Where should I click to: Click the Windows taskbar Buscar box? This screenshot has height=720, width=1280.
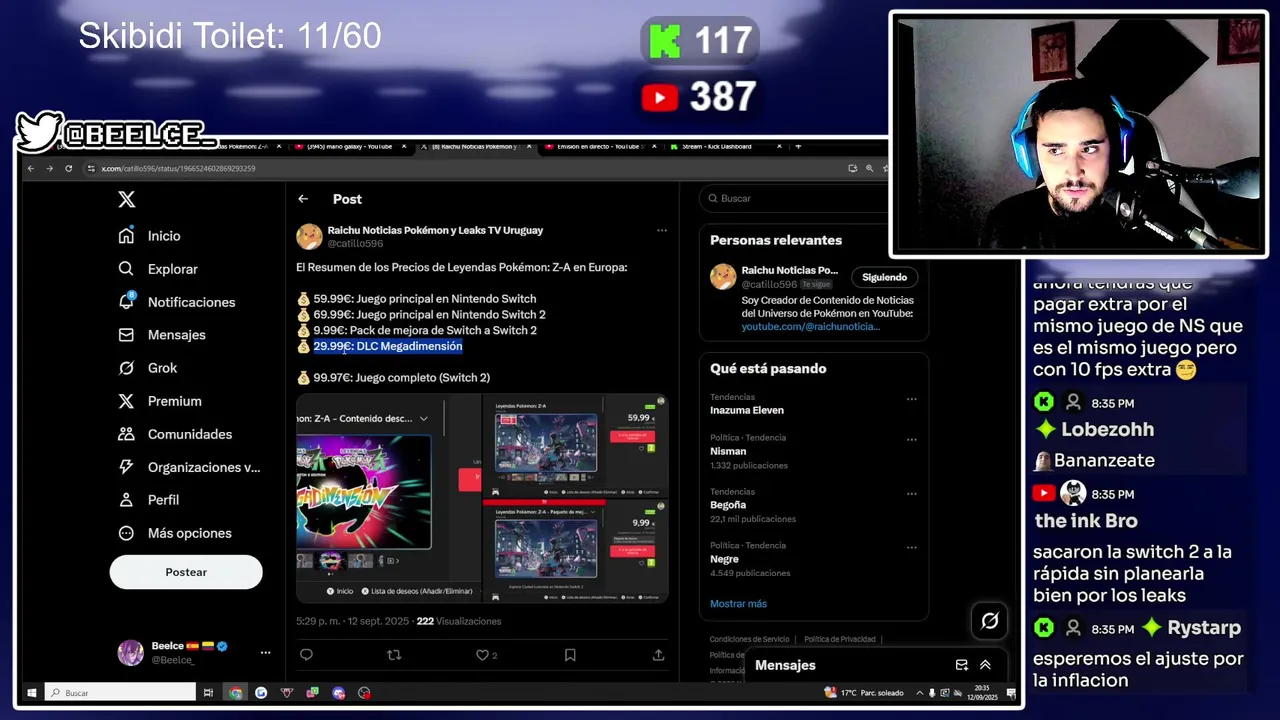(120, 692)
